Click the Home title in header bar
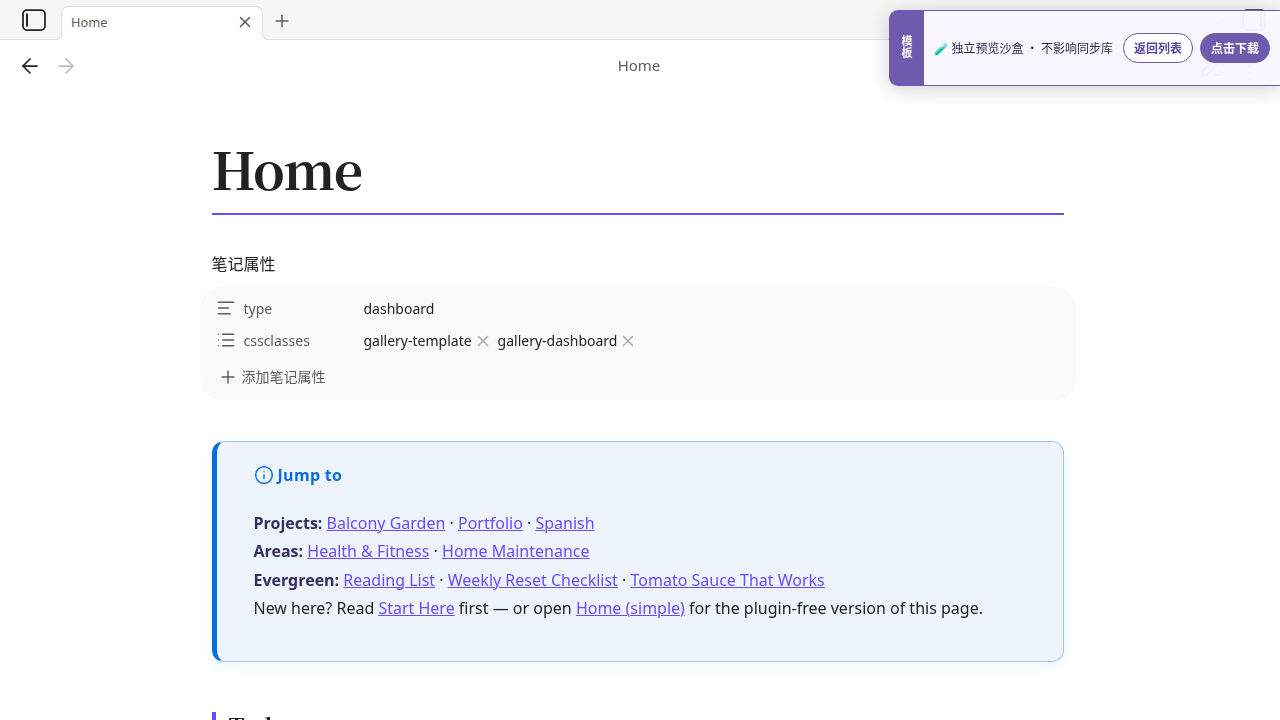The height and width of the screenshot is (720, 1280). (x=639, y=66)
